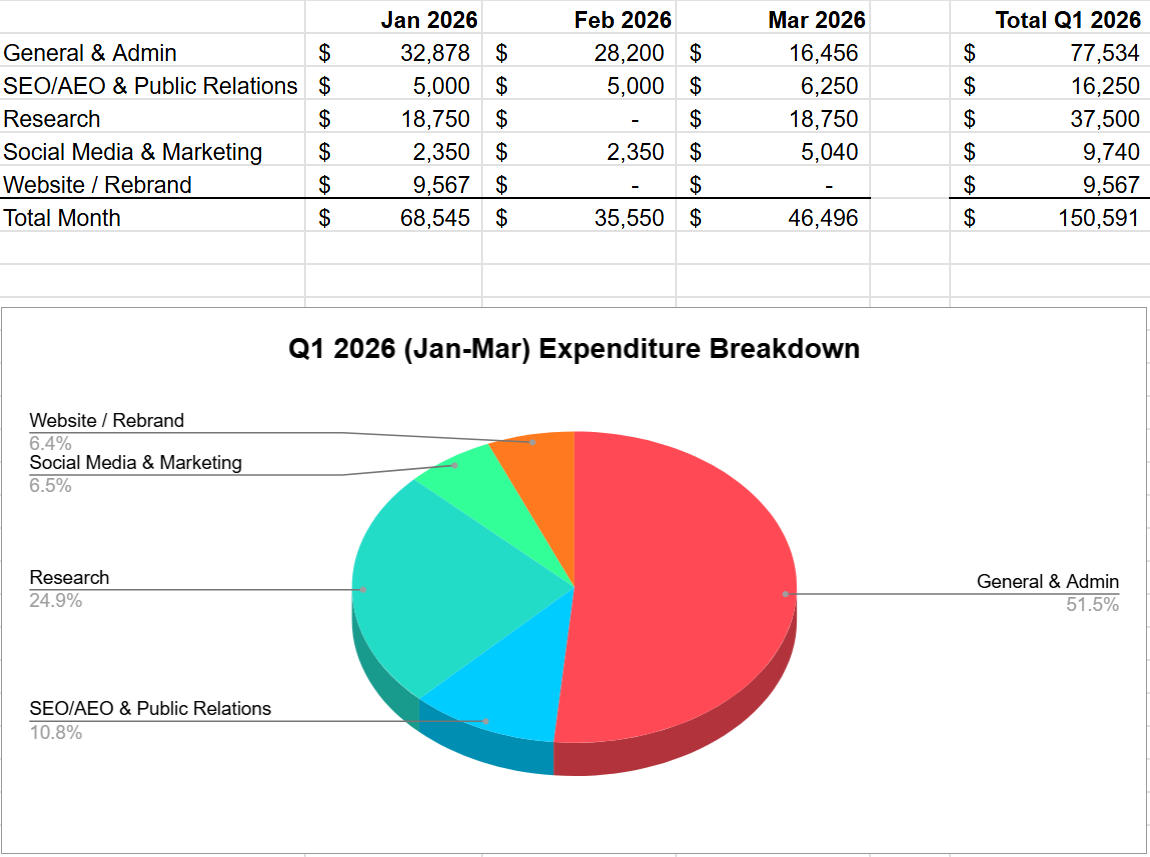Click the Social Media & Marketing chart label
This screenshot has height=857, width=1150.
click(136, 463)
